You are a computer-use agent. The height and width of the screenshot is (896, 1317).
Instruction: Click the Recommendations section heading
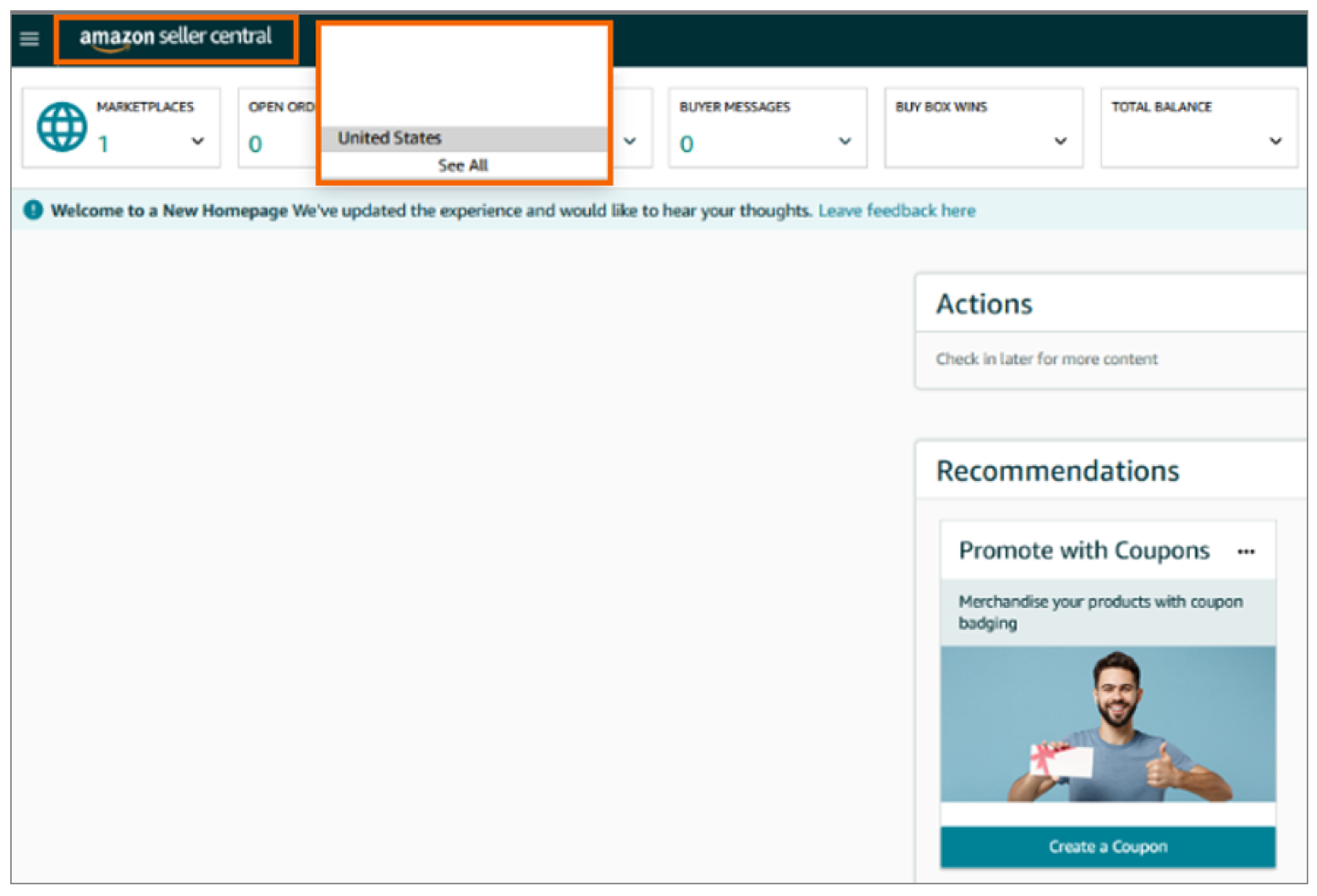pyautogui.click(x=1057, y=470)
